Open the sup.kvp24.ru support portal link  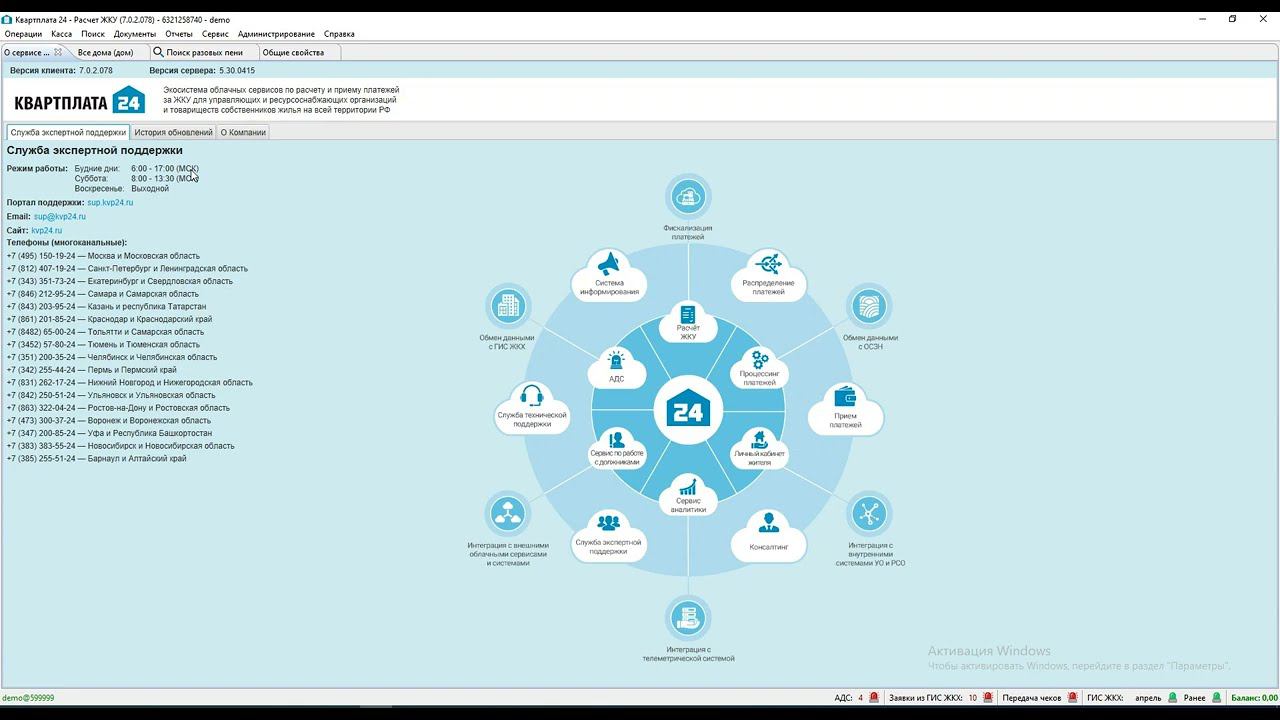[110, 203]
